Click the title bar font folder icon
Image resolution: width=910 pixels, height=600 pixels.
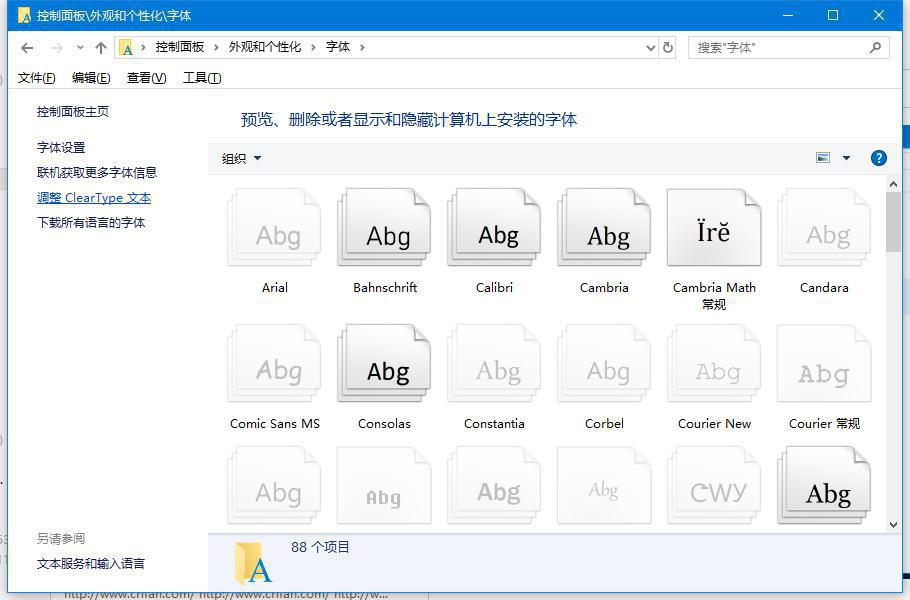(x=24, y=15)
